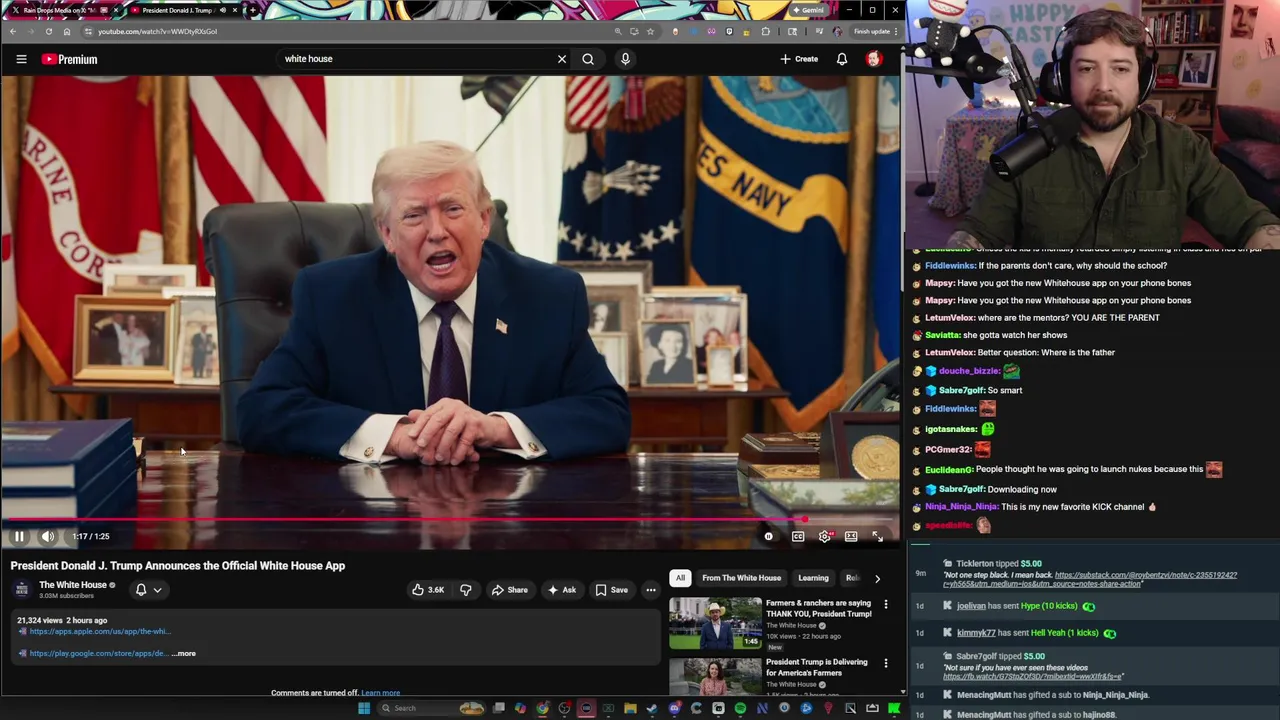Open more actions ellipsis under video
The height and width of the screenshot is (720, 1280).
[651, 590]
